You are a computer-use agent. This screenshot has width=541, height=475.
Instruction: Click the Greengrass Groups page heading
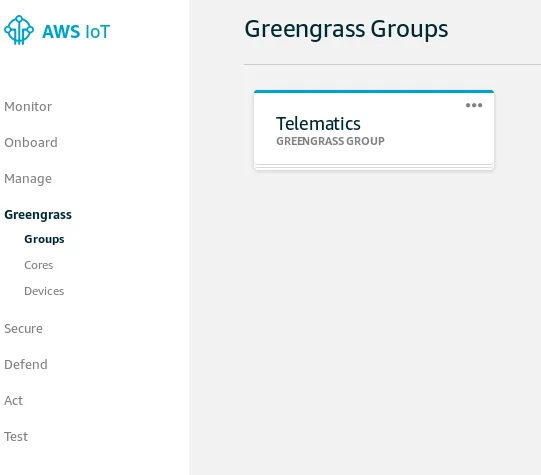346,29
